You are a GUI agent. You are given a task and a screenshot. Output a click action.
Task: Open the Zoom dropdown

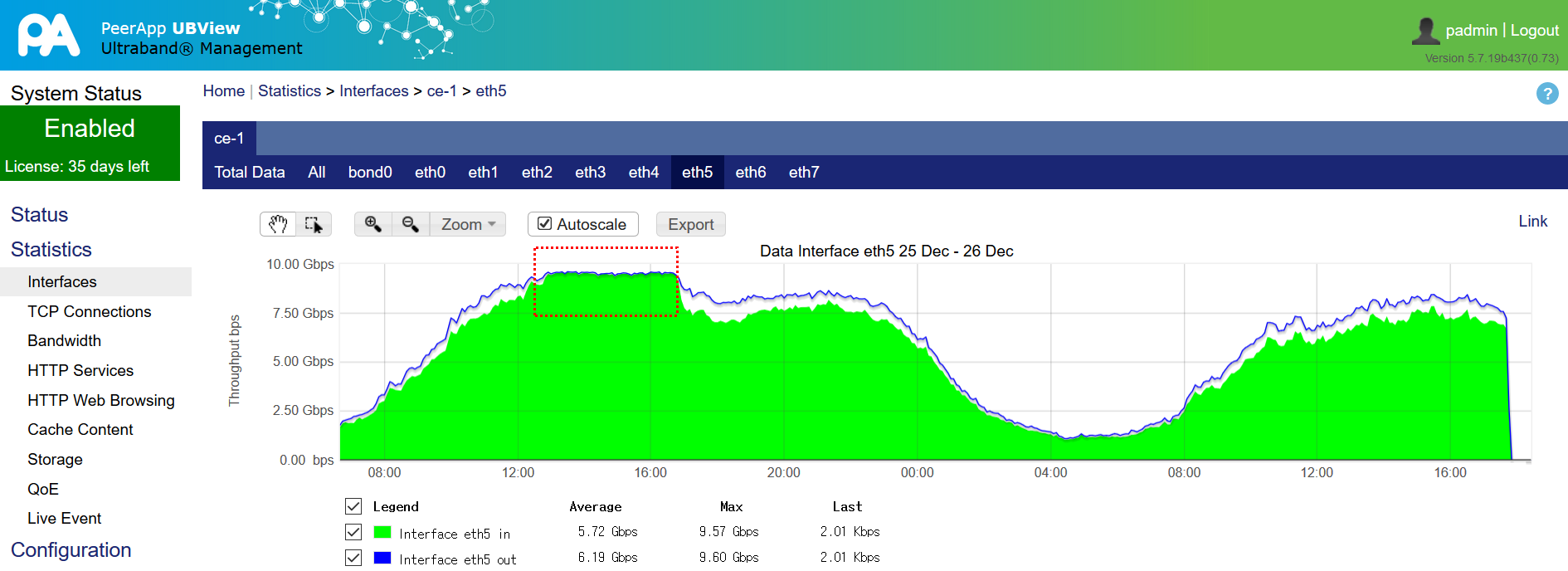click(468, 224)
